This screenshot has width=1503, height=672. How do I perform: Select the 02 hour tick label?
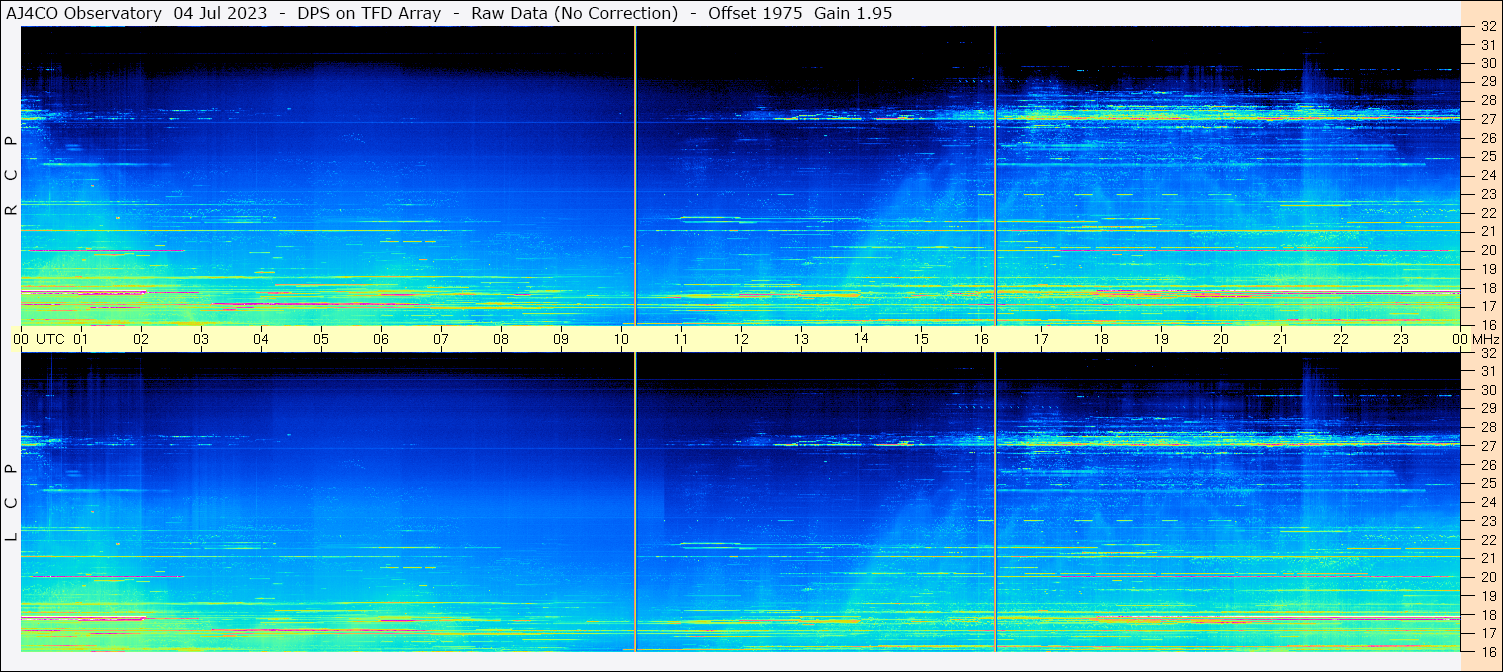tap(141, 339)
